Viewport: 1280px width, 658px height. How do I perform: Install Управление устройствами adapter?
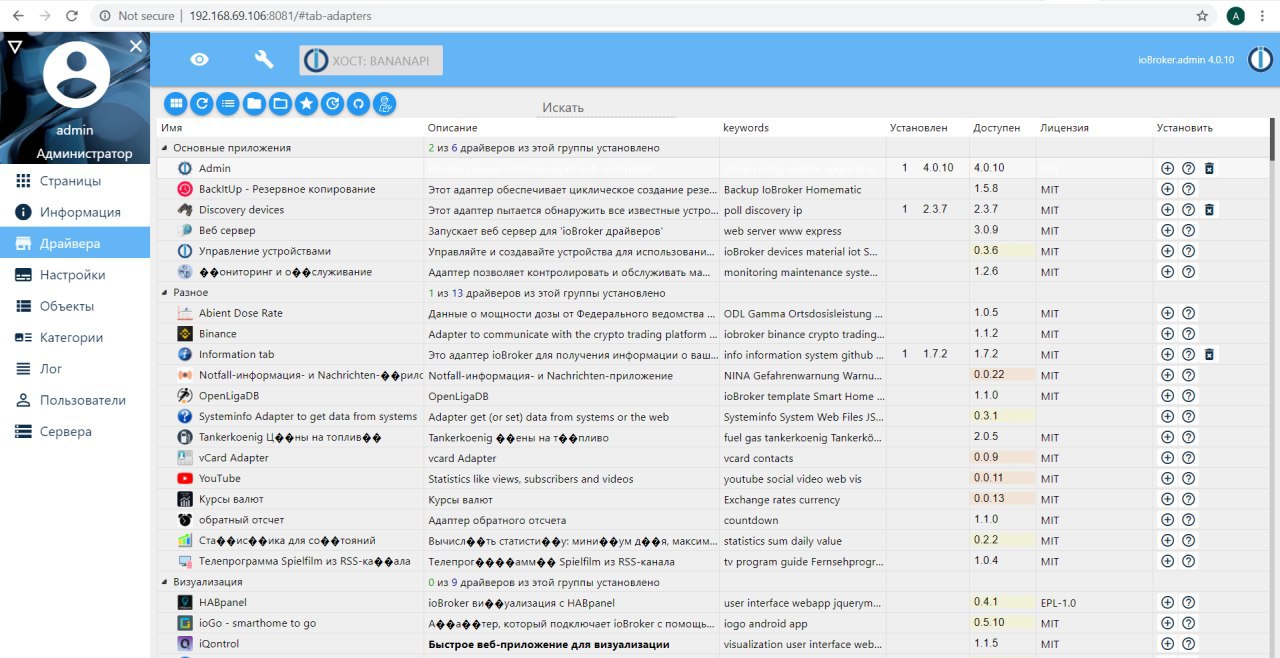[x=1167, y=251]
